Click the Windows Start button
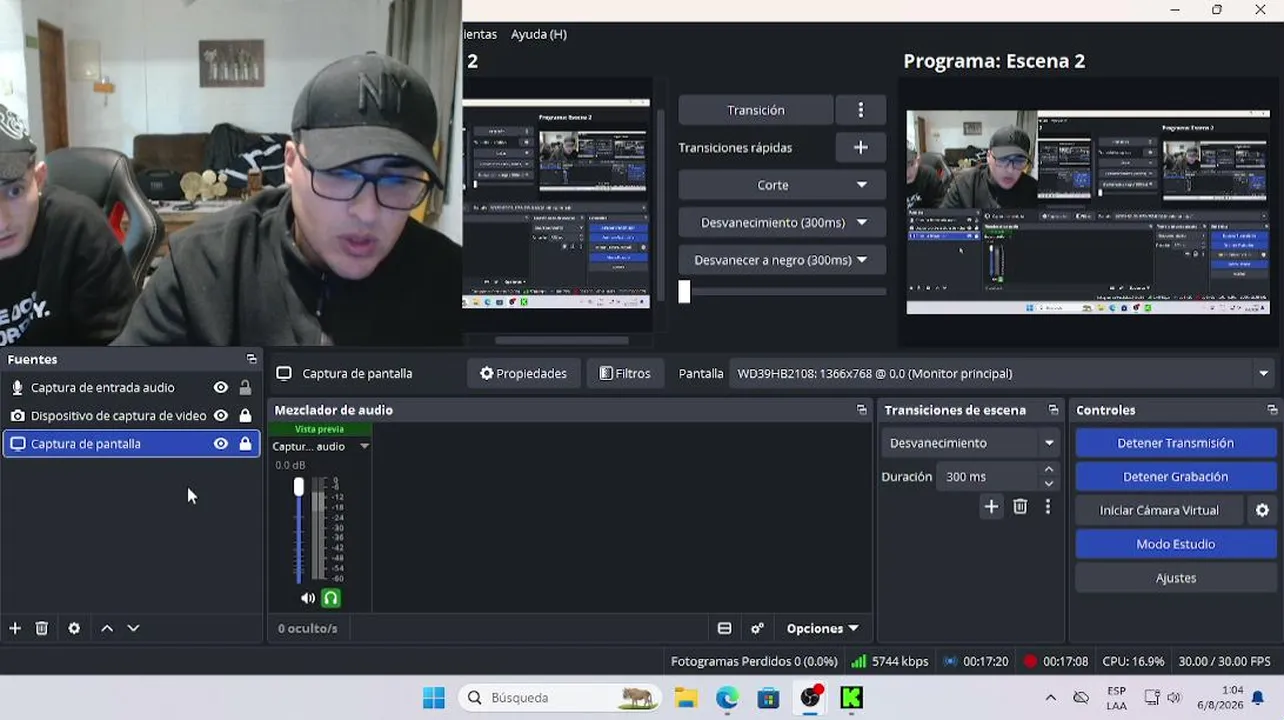Viewport: 1284px width, 720px height. (x=433, y=698)
